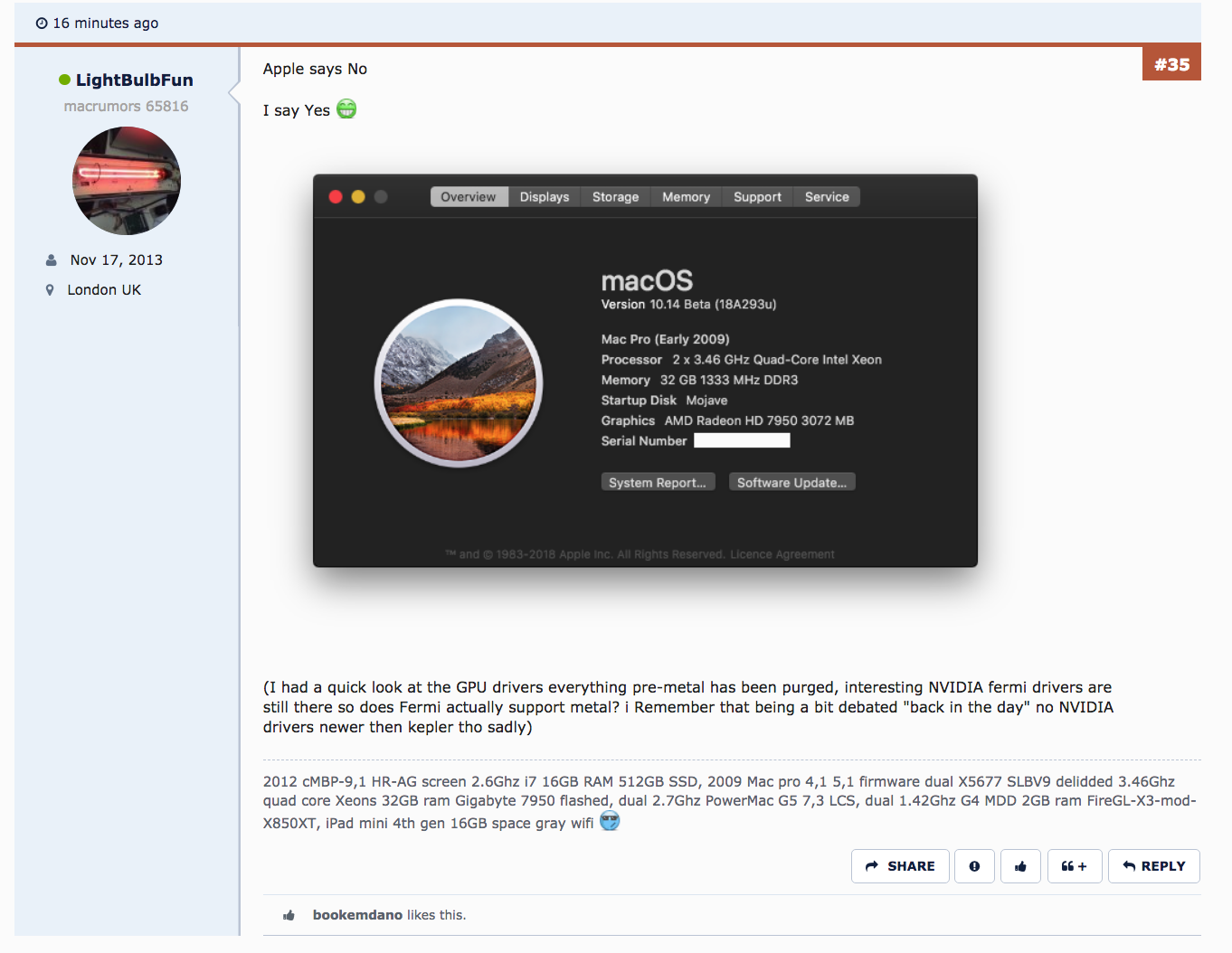This screenshot has height=953, width=1232.
Task: Click the Service tab in the screenshot
Action: [x=827, y=197]
